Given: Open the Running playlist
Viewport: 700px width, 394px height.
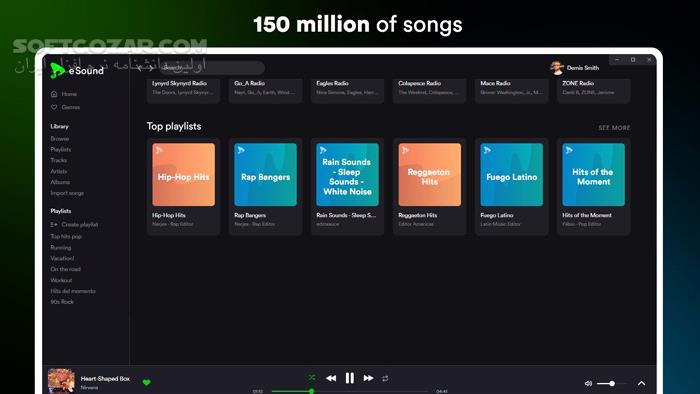Looking at the screenshot, I should [x=60, y=248].
